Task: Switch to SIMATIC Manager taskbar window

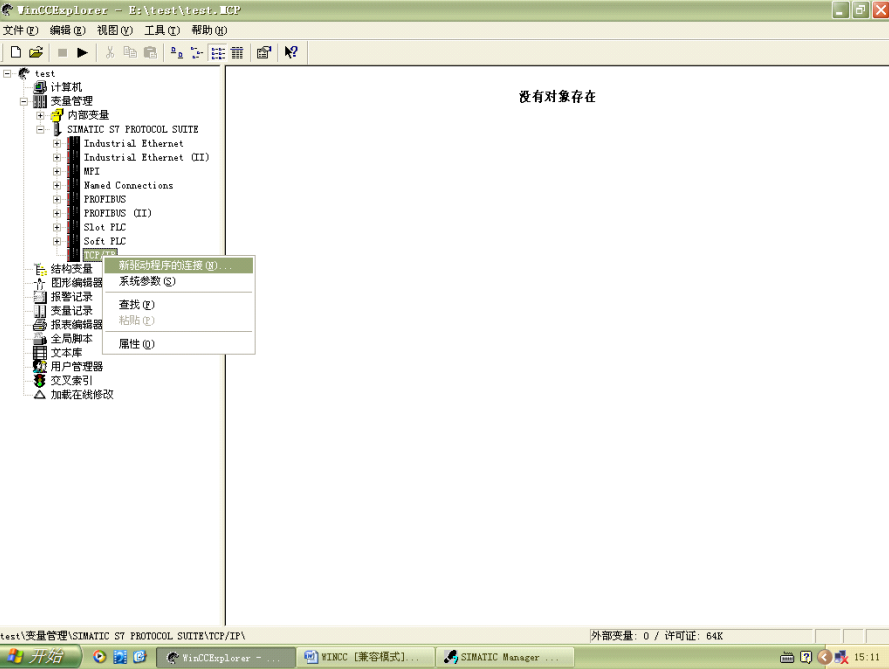Action: point(505,658)
